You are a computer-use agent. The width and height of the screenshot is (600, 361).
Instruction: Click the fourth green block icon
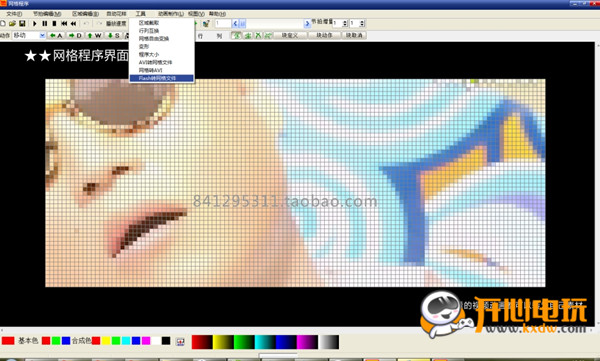268,35
